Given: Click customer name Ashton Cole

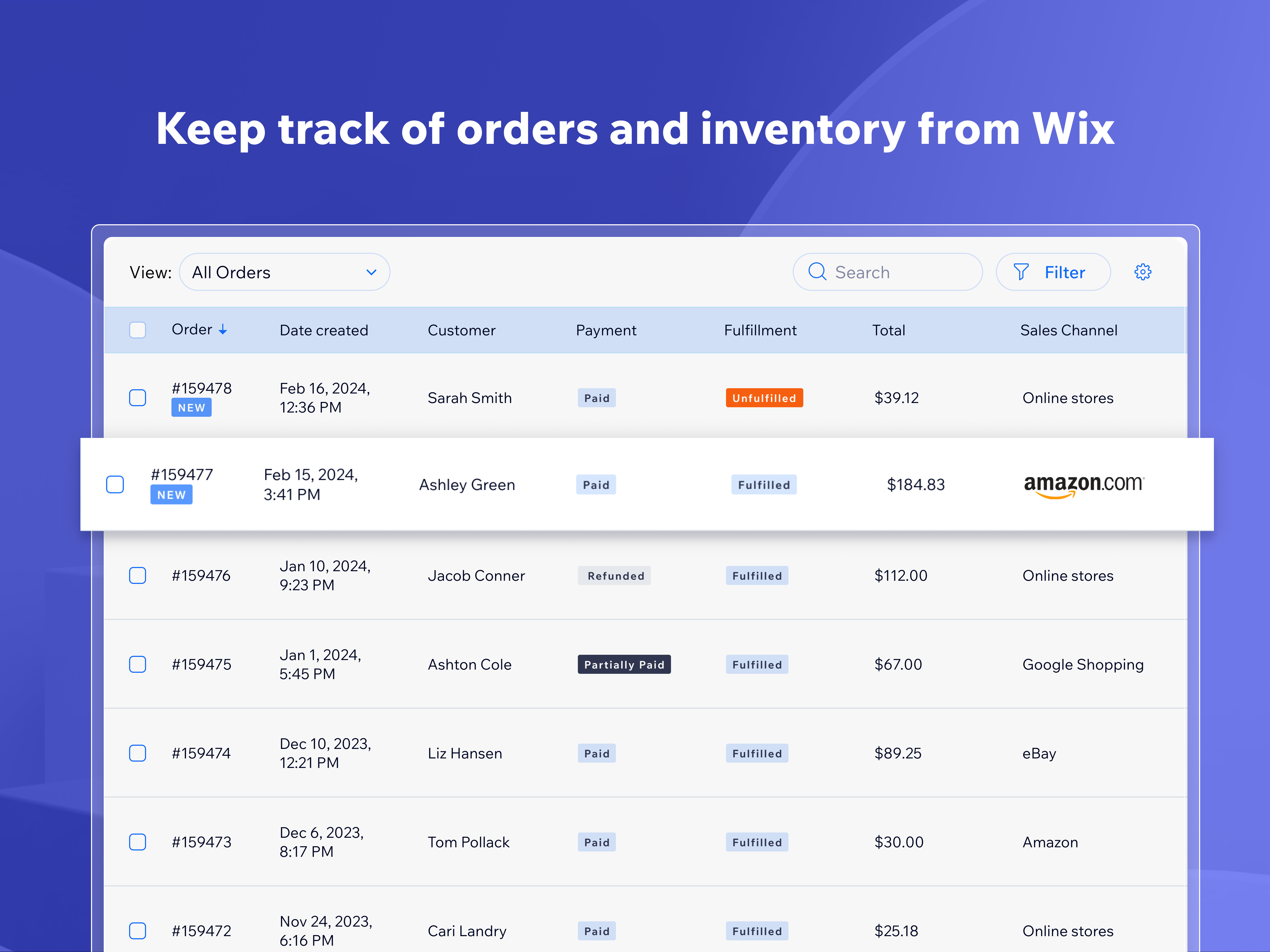Looking at the screenshot, I should click(470, 665).
